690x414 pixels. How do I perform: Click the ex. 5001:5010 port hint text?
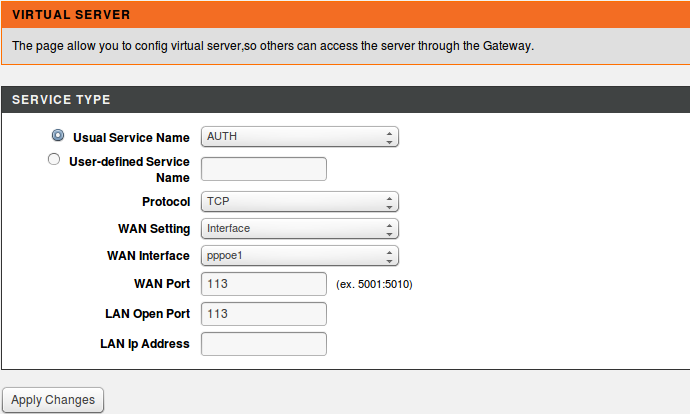point(374,284)
